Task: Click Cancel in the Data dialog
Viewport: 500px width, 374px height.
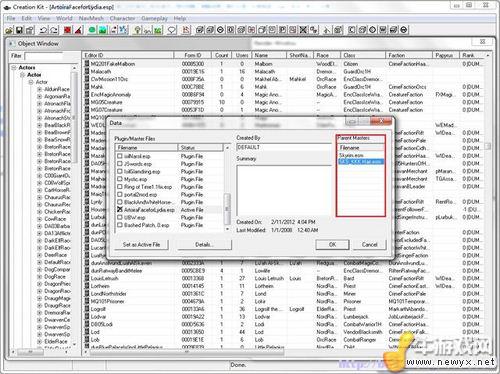Action: (369, 245)
